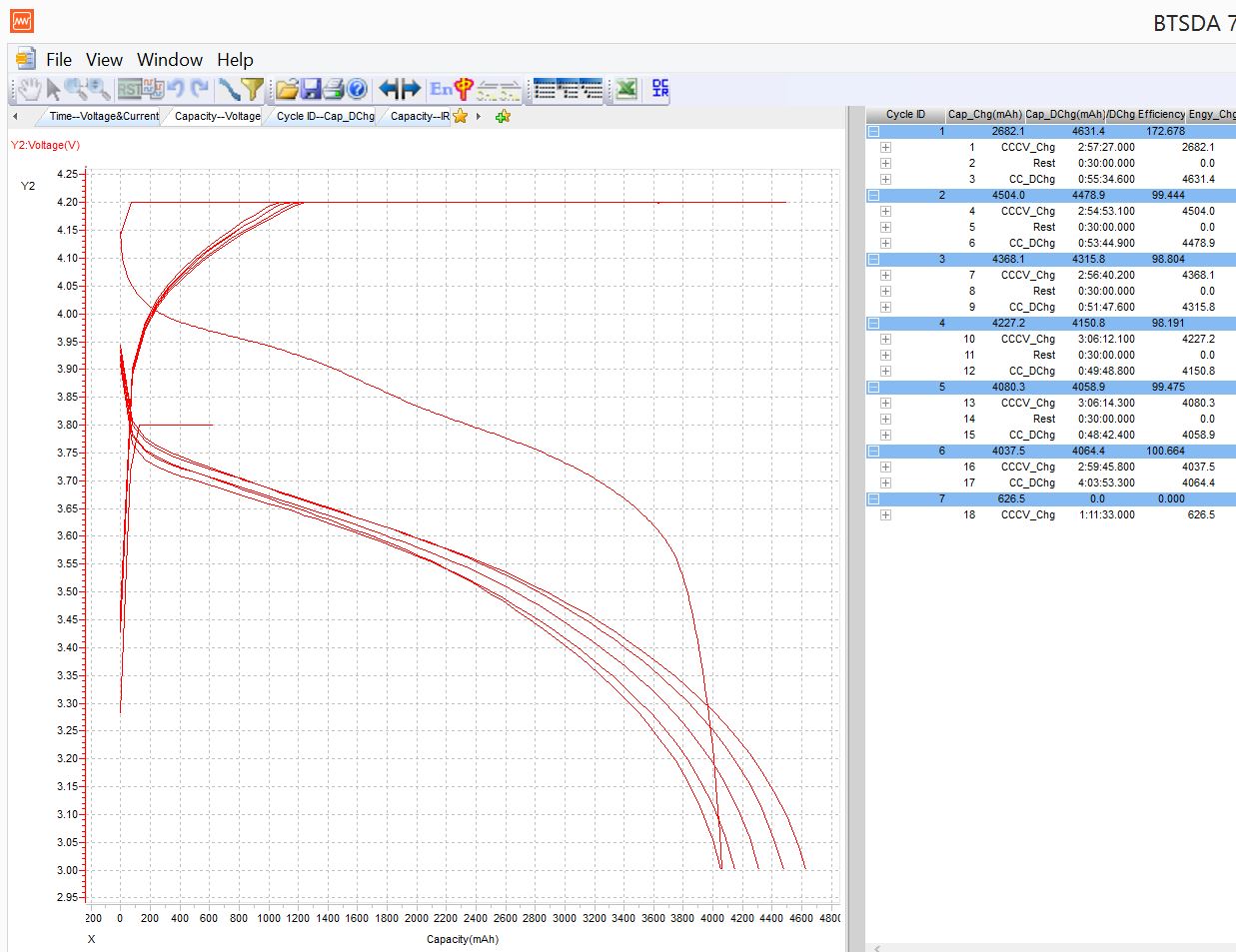
Task: Click the redo arrow icon
Action: click(200, 89)
